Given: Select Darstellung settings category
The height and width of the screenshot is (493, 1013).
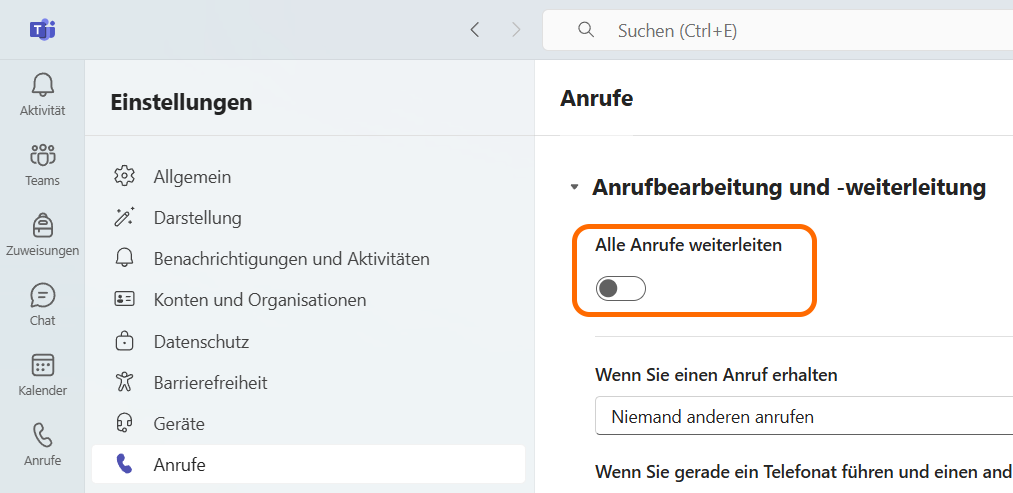Looking at the screenshot, I should (197, 218).
